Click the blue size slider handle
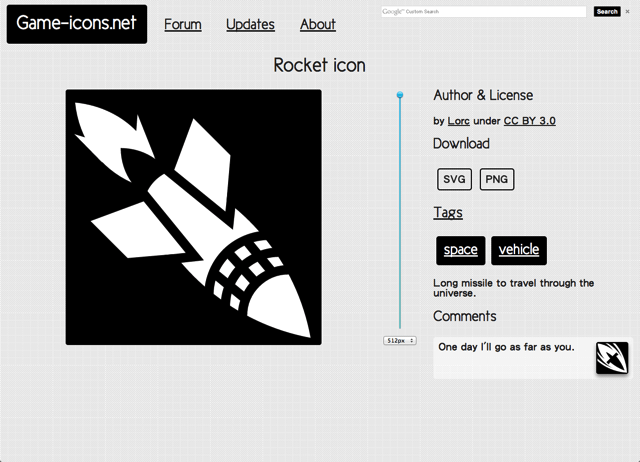 [x=400, y=96]
